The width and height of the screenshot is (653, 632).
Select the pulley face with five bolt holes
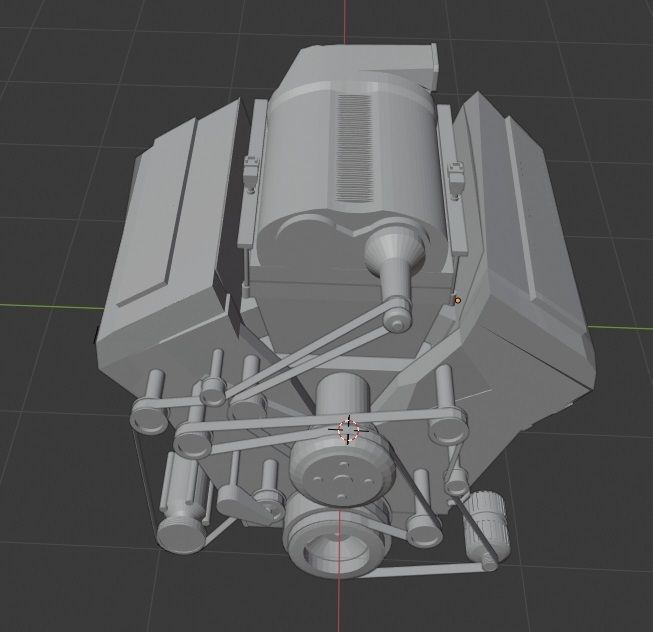click(x=342, y=470)
